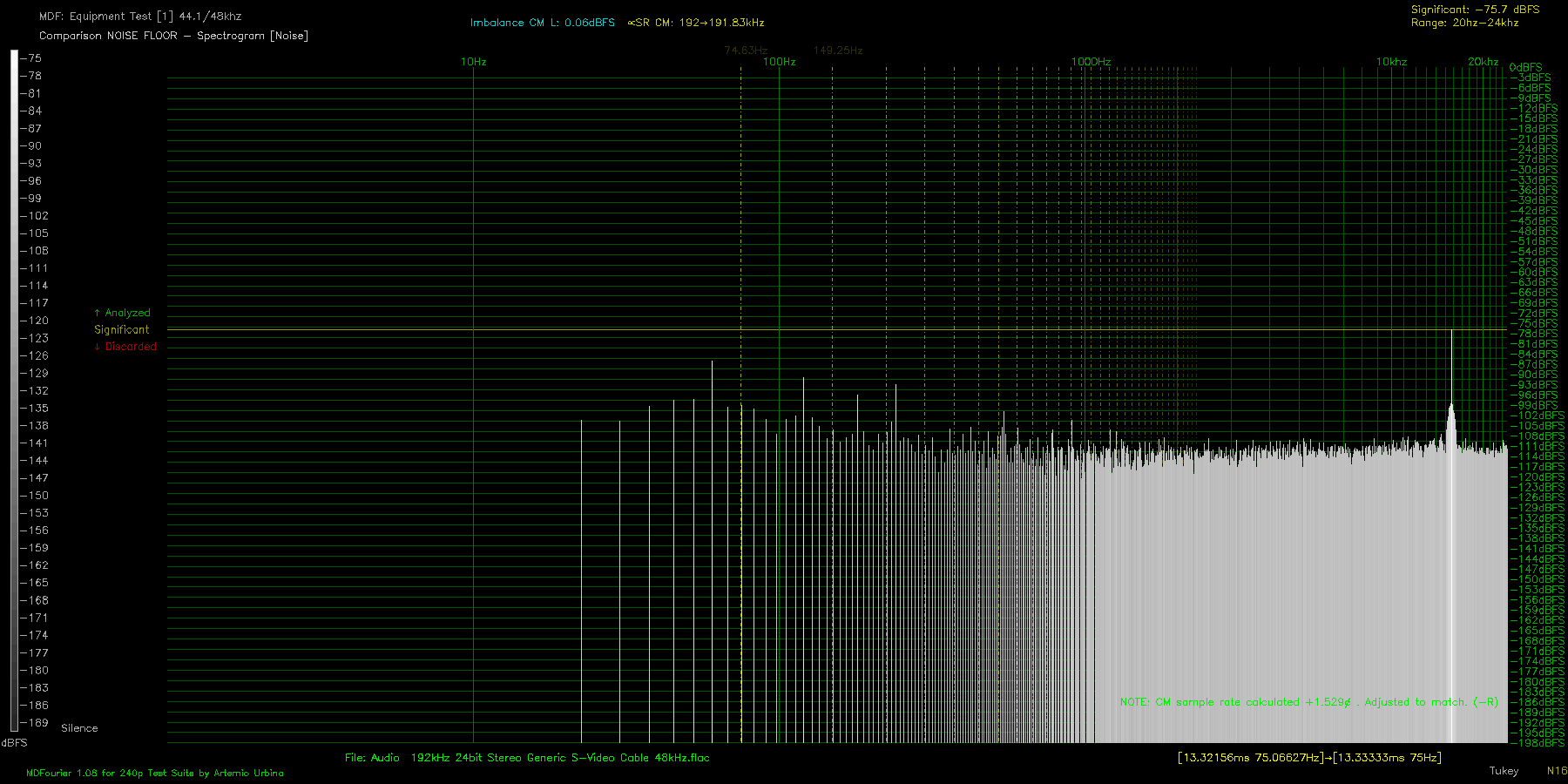Click the Imbalance CM L 0.06dBFS readout
The height and width of the screenshot is (784, 1568).
pos(542,23)
